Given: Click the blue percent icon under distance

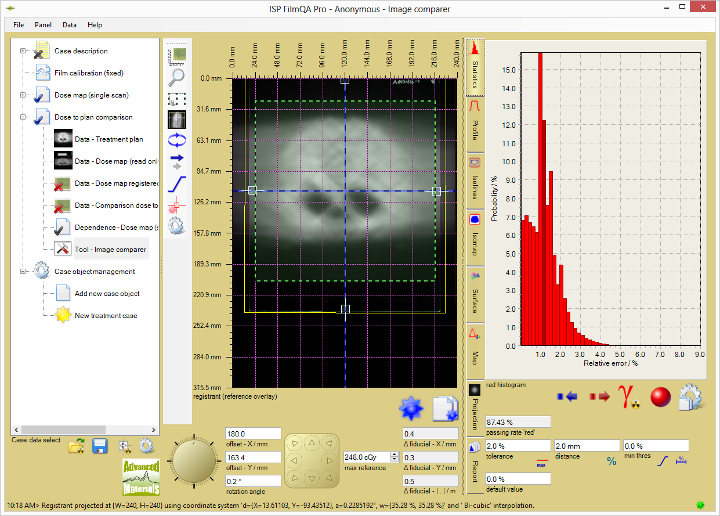Looking at the screenshot, I should 611,461.
